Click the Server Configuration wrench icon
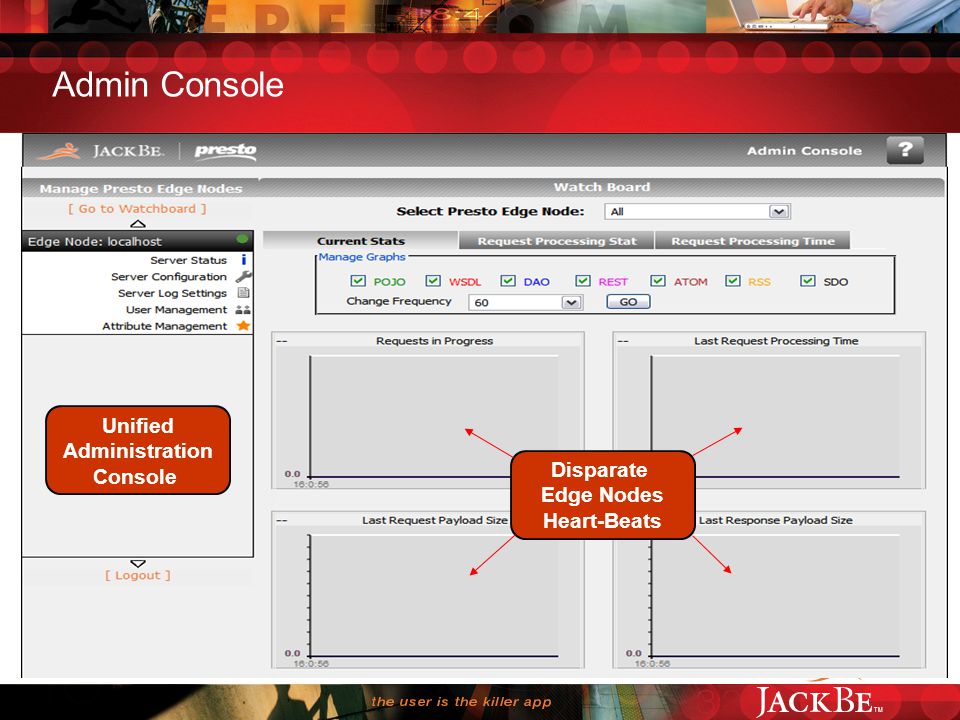Image resolution: width=960 pixels, height=720 pixels. pyautogui.click(x=243, y=277)
